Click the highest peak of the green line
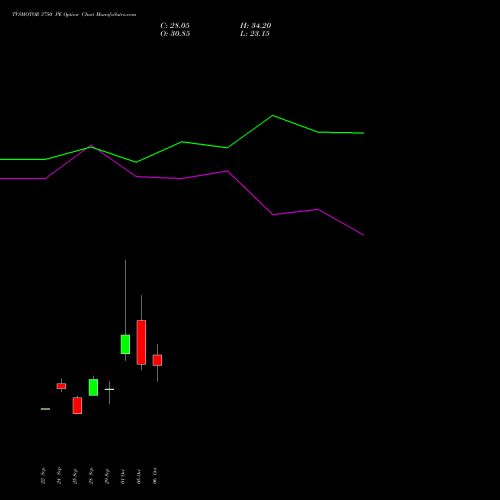 pos(273,116)
